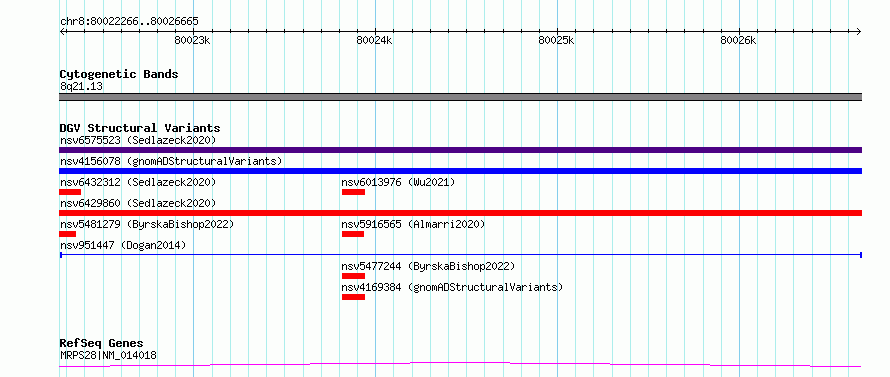
Task: Open variant nsv4169384 (gnomADStructuralVariants) label
Action: (x=452, y=287)
